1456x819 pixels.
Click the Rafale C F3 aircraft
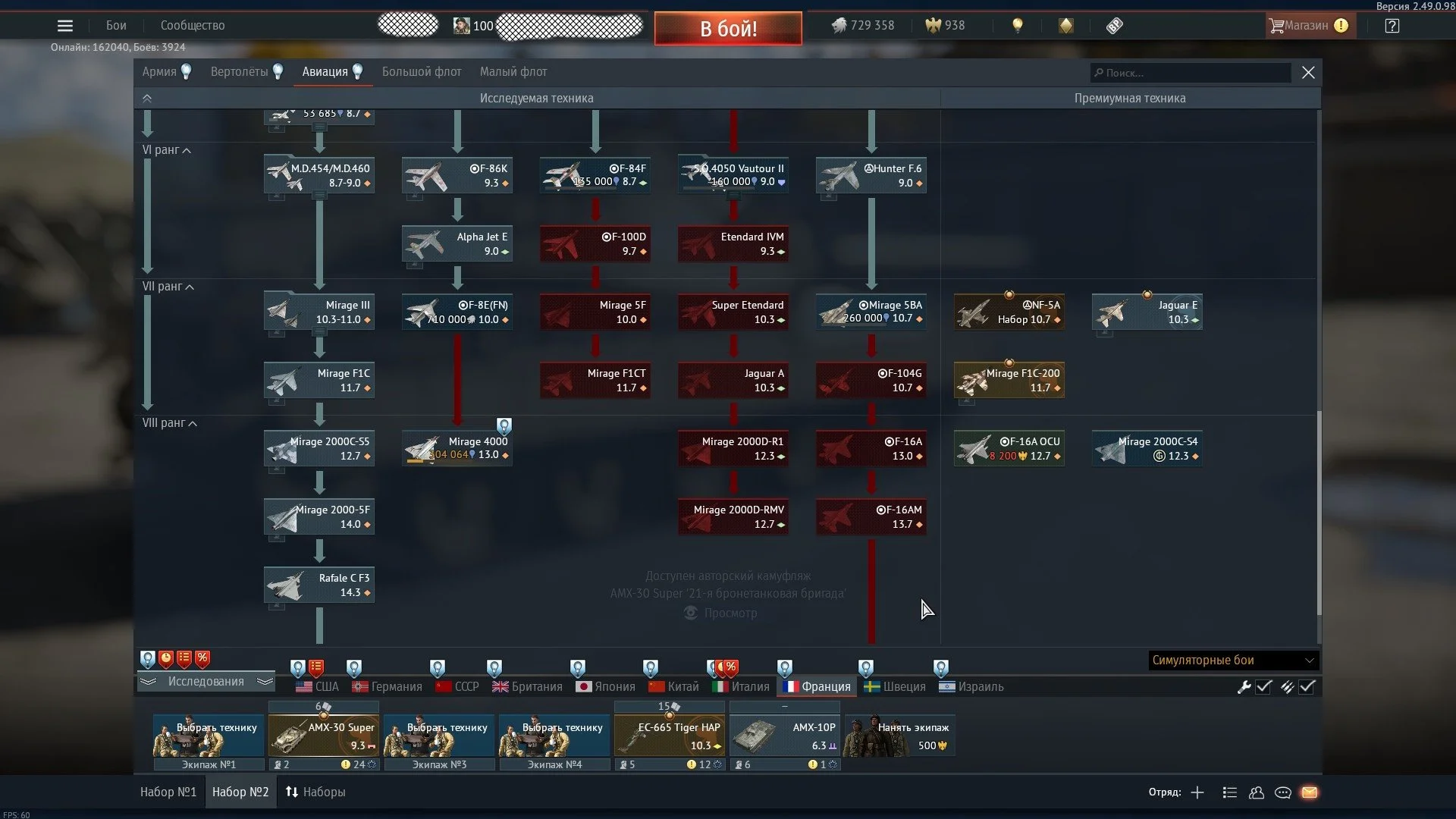tap(319, 585)
